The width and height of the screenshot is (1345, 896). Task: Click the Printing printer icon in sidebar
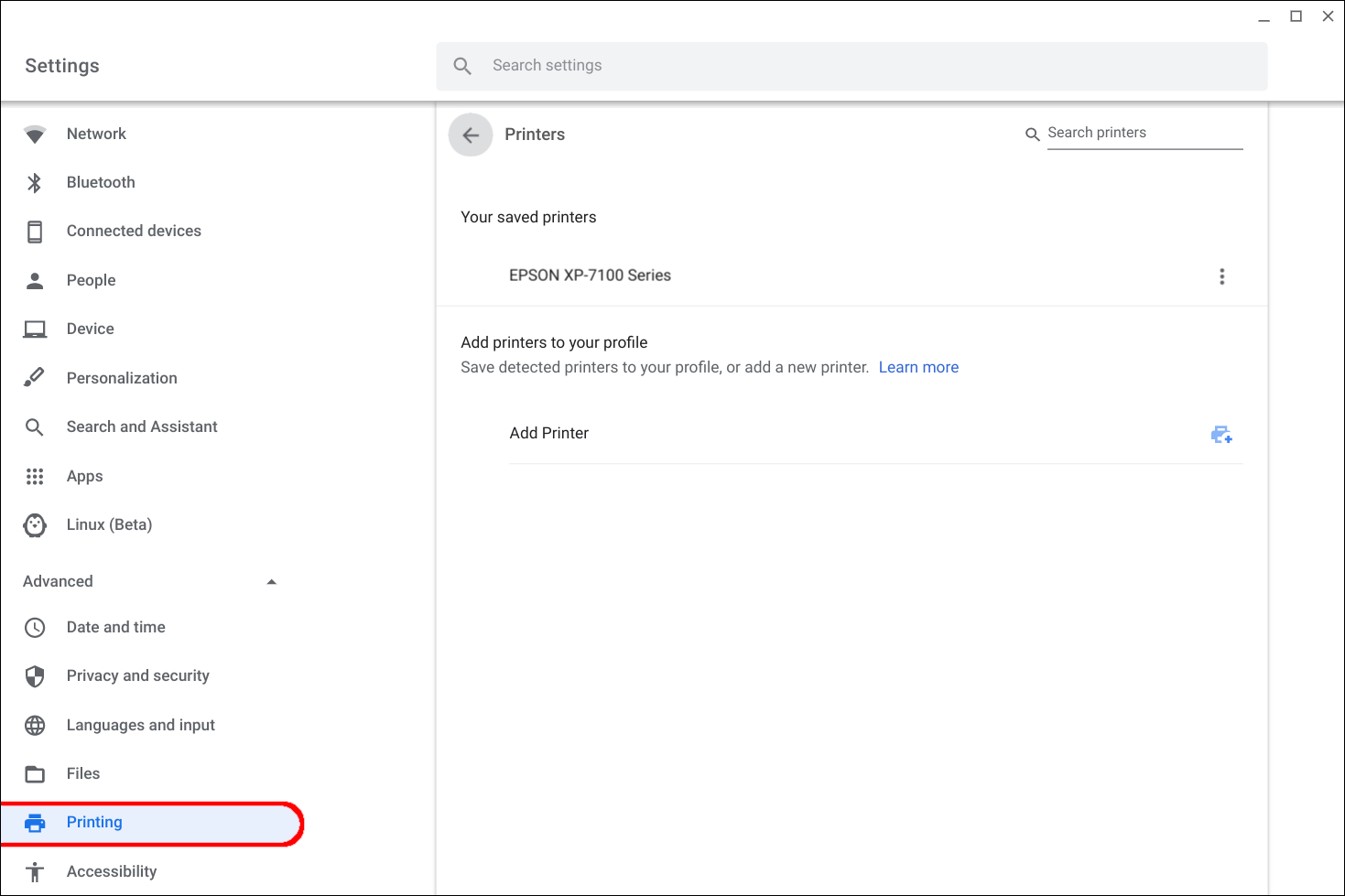point(35,823)
